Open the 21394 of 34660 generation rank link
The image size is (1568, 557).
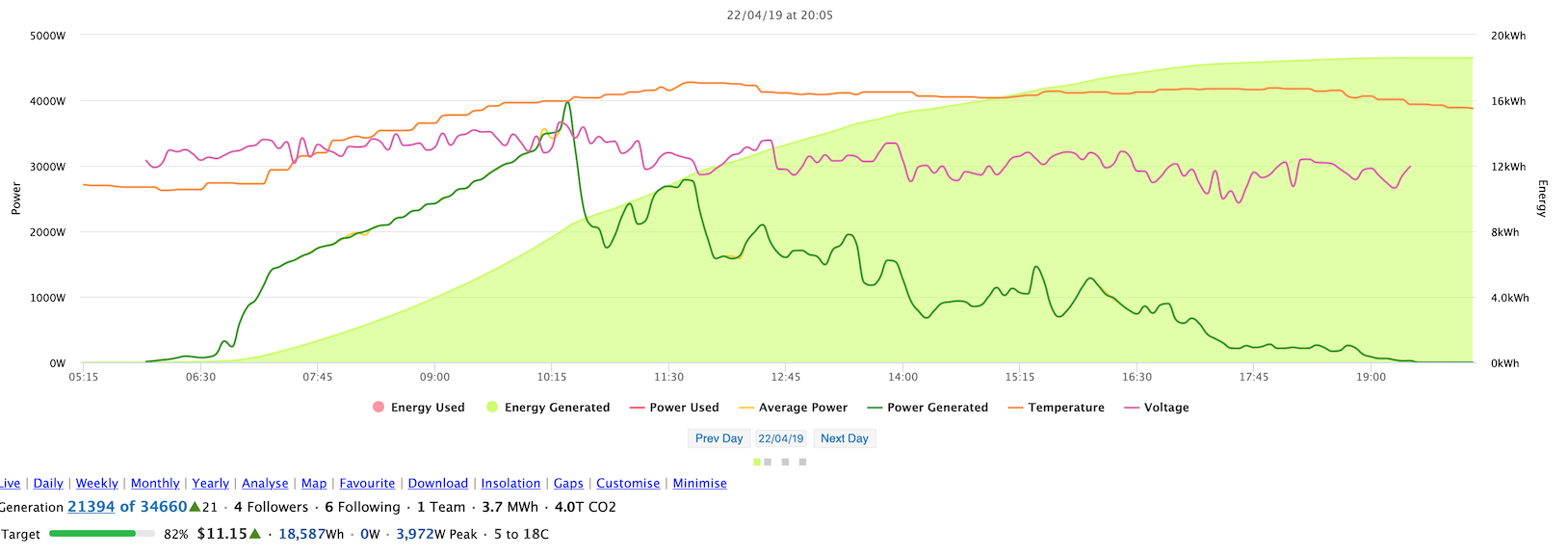pos(127,507)
